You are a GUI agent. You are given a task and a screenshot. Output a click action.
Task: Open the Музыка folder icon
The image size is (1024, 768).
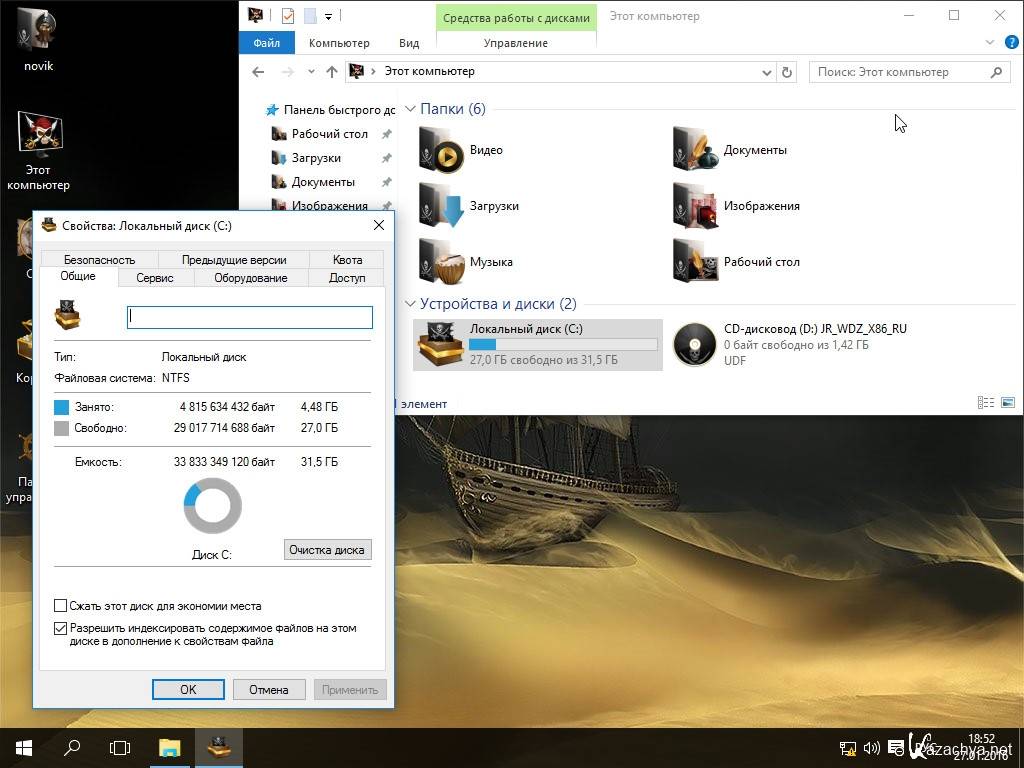(x=441, y=262)
